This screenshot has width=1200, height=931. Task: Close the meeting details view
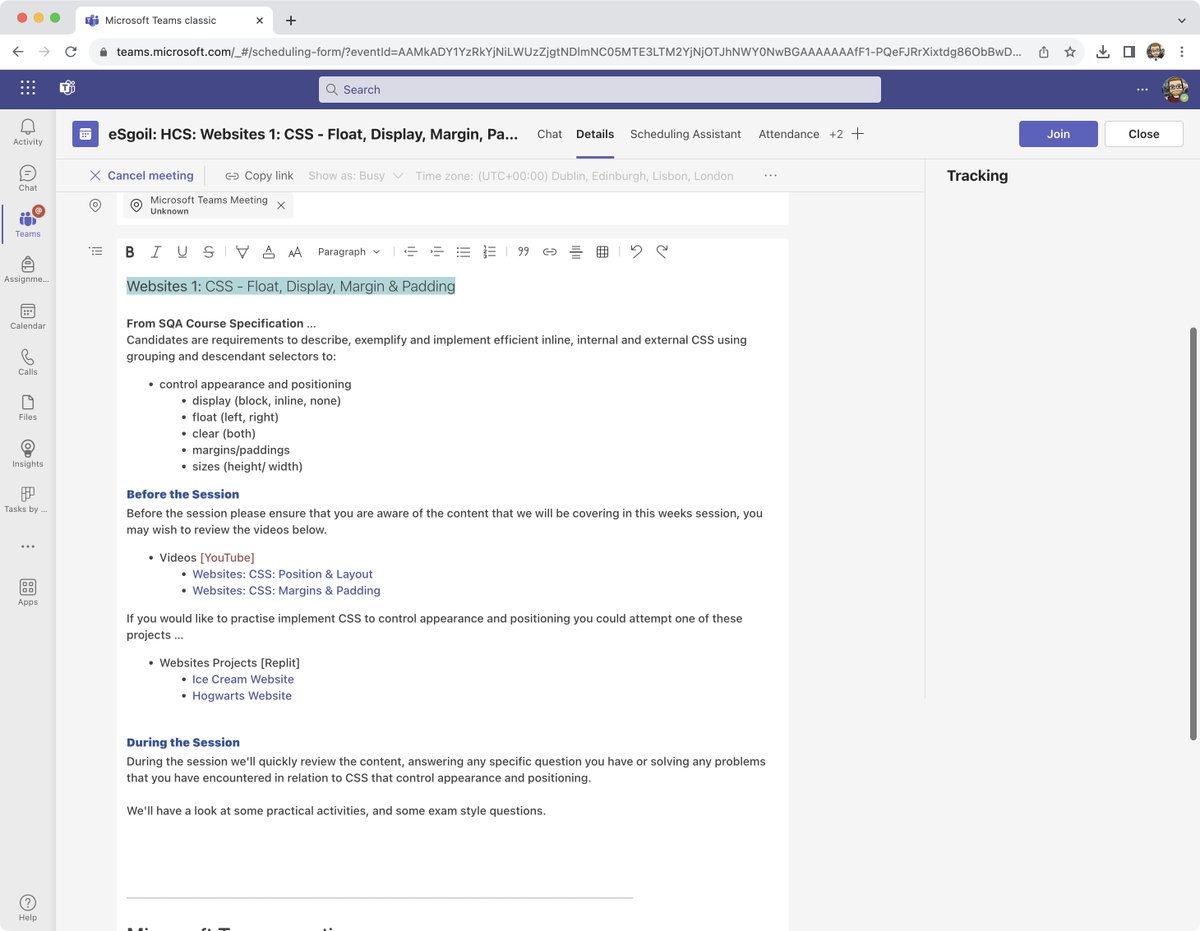[x=1144, y=134]
